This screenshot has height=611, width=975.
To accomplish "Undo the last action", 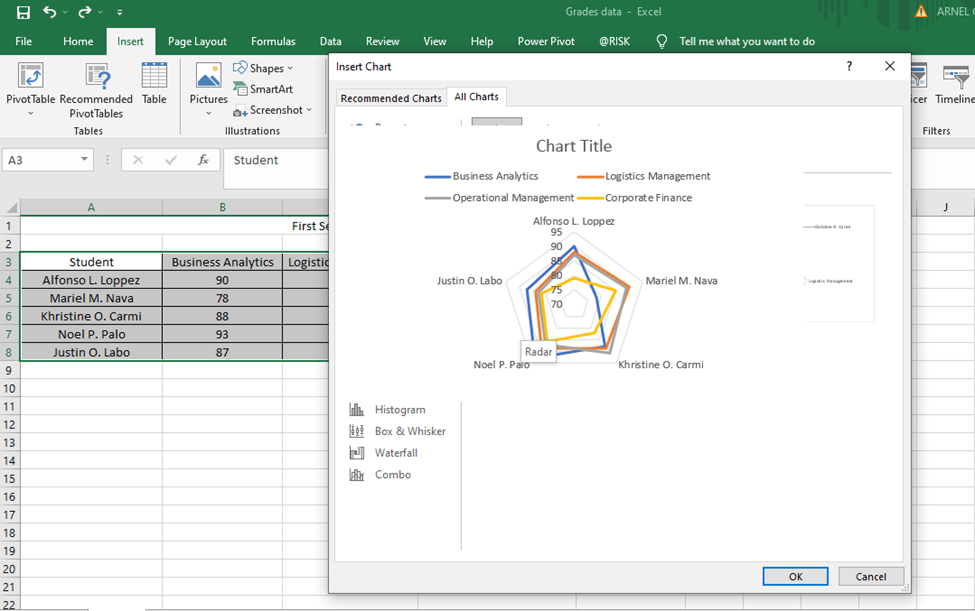I will (49, 12).
